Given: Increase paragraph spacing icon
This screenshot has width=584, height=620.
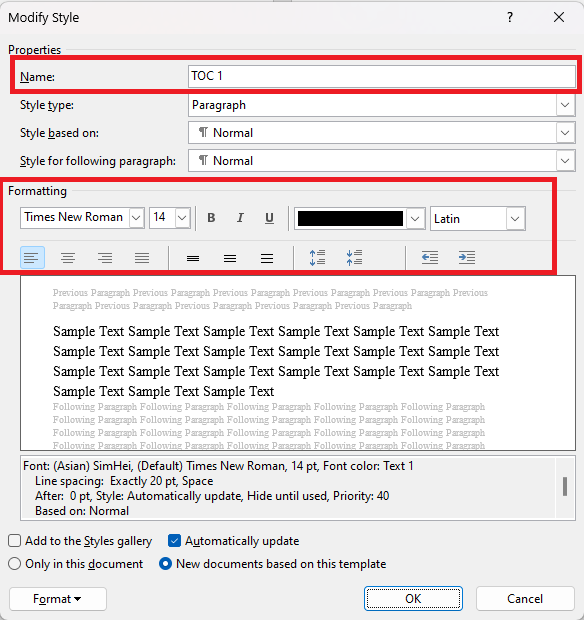Looking at the screenshot, I should point(317,258).
